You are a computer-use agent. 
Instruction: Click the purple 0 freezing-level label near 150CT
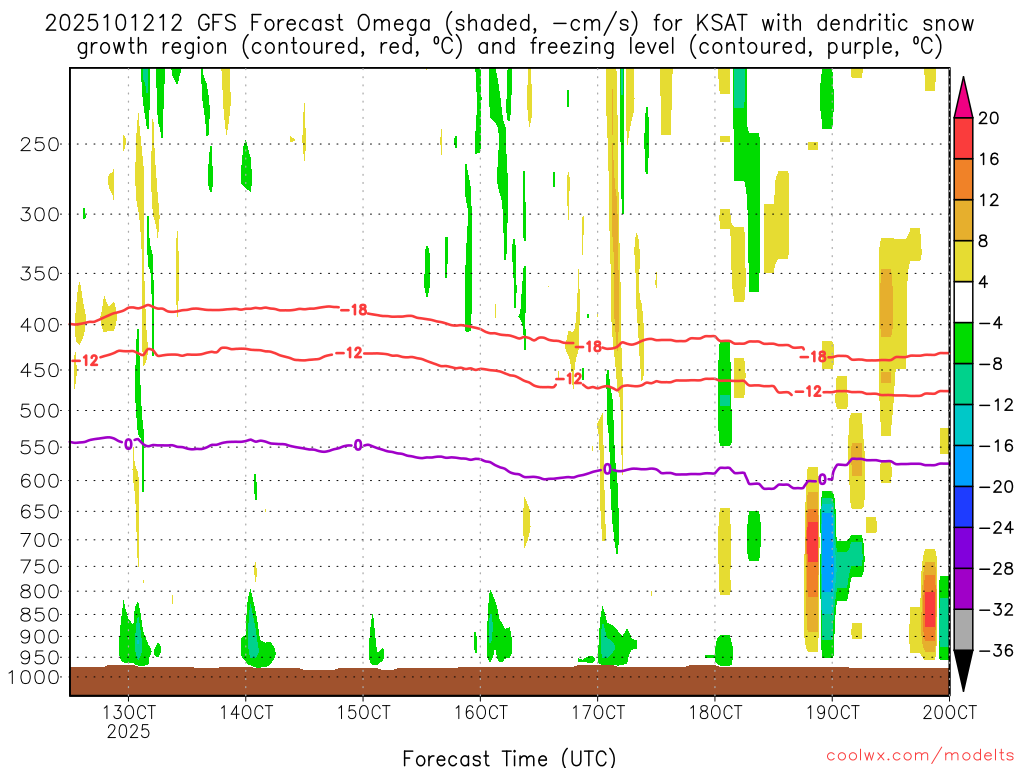point(358,445)
